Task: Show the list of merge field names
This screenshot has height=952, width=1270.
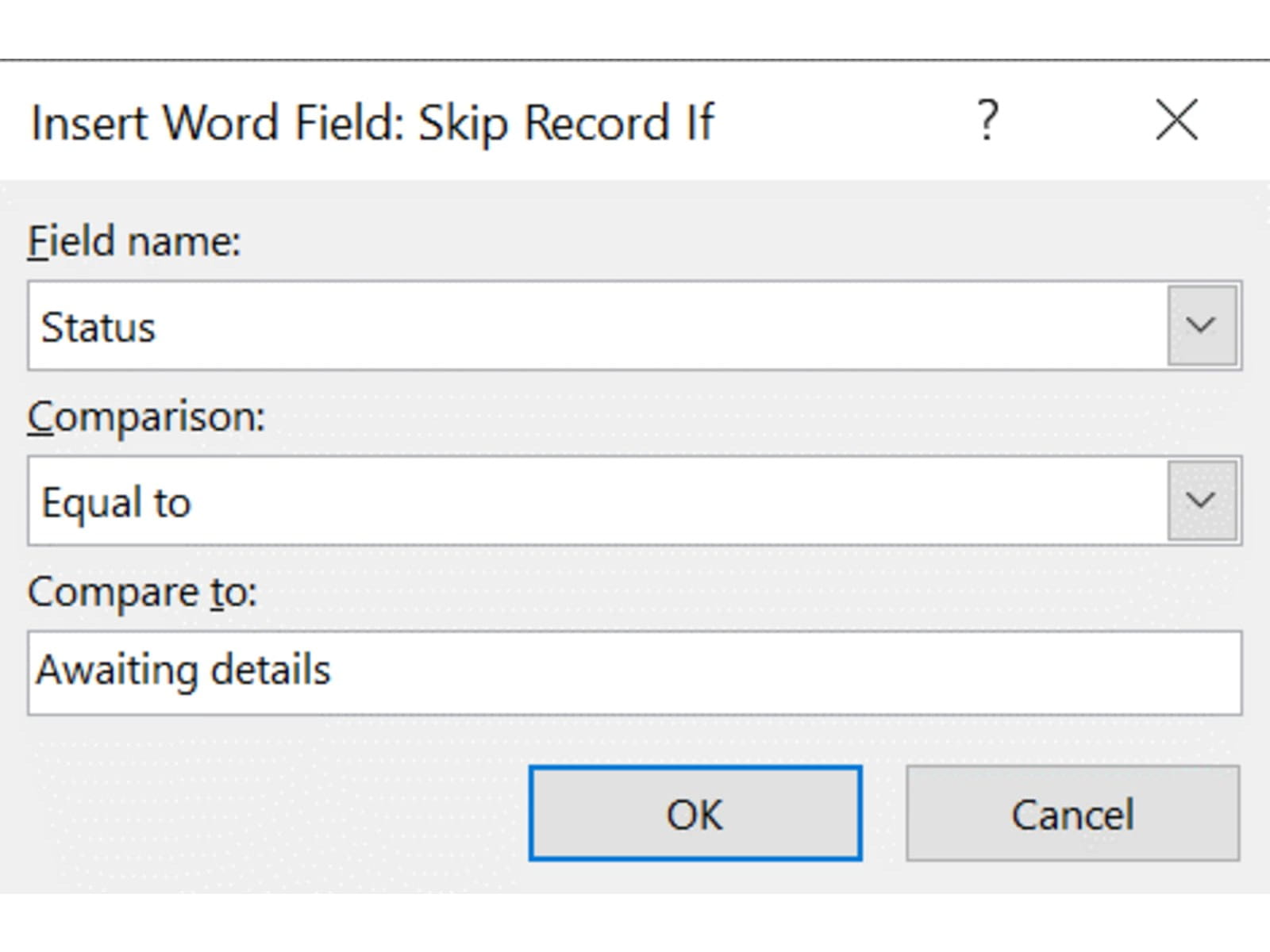Action: coord(1201,325)
